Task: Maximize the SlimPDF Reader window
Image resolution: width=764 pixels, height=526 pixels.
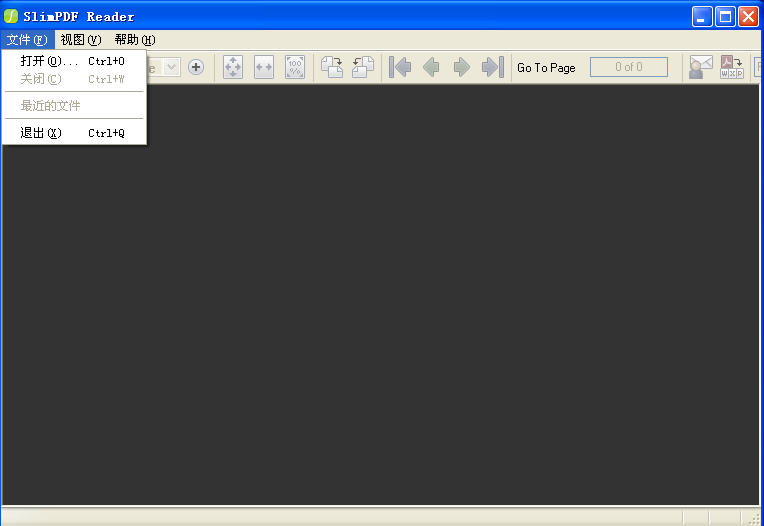Action: coord(726,16)
